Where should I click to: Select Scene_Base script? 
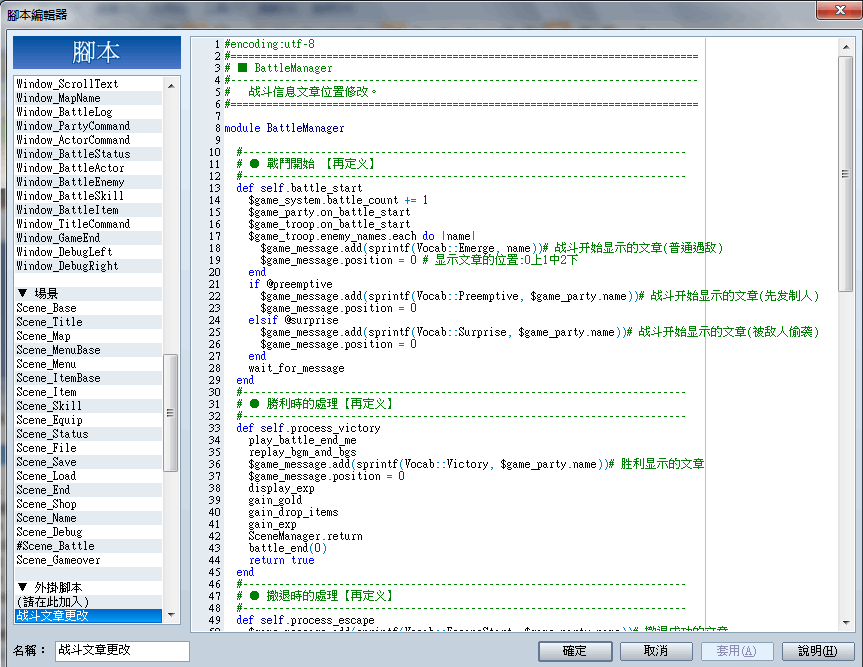pos(88,308)
